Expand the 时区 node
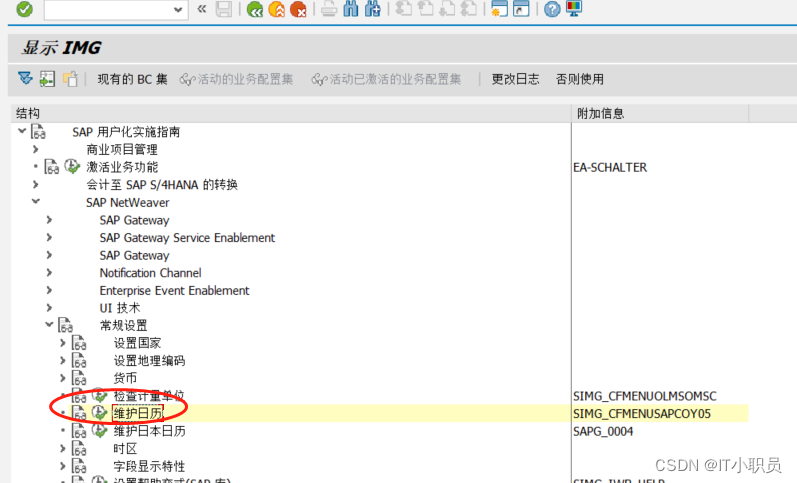 63,448
